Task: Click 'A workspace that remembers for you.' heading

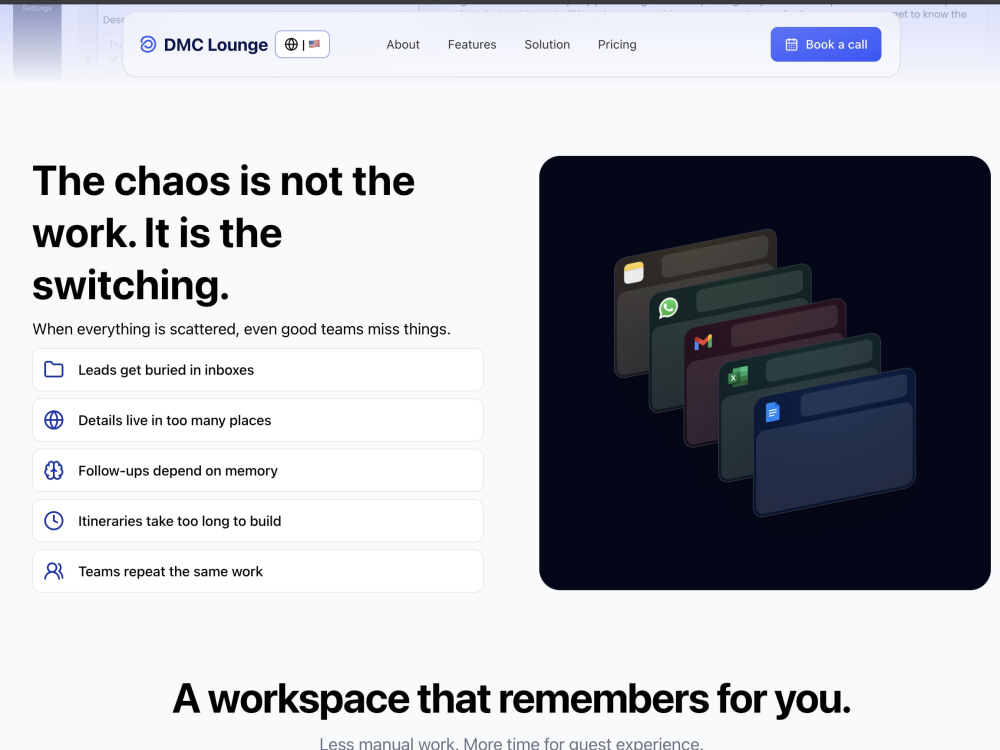Action: pyautogui.click(x=511, y=699)
